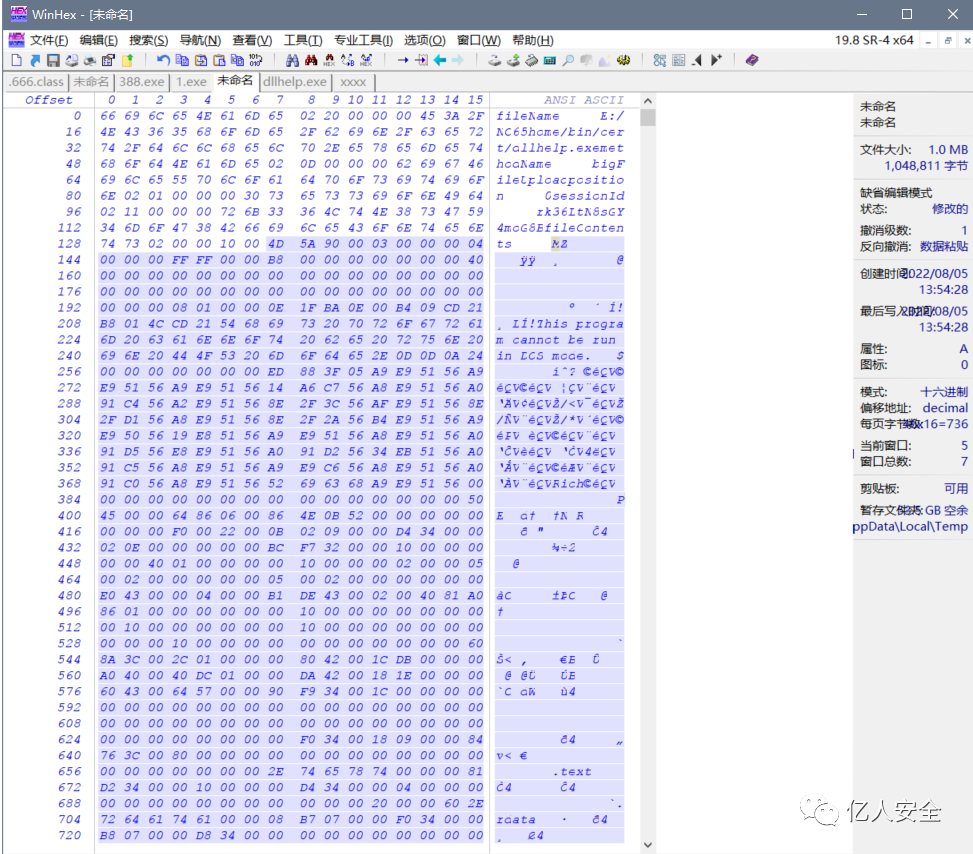The height and width of the screenshot is (854, 973).
Task: Switch to the dllhelp.exe tab
Action: (x=294, y=82)
